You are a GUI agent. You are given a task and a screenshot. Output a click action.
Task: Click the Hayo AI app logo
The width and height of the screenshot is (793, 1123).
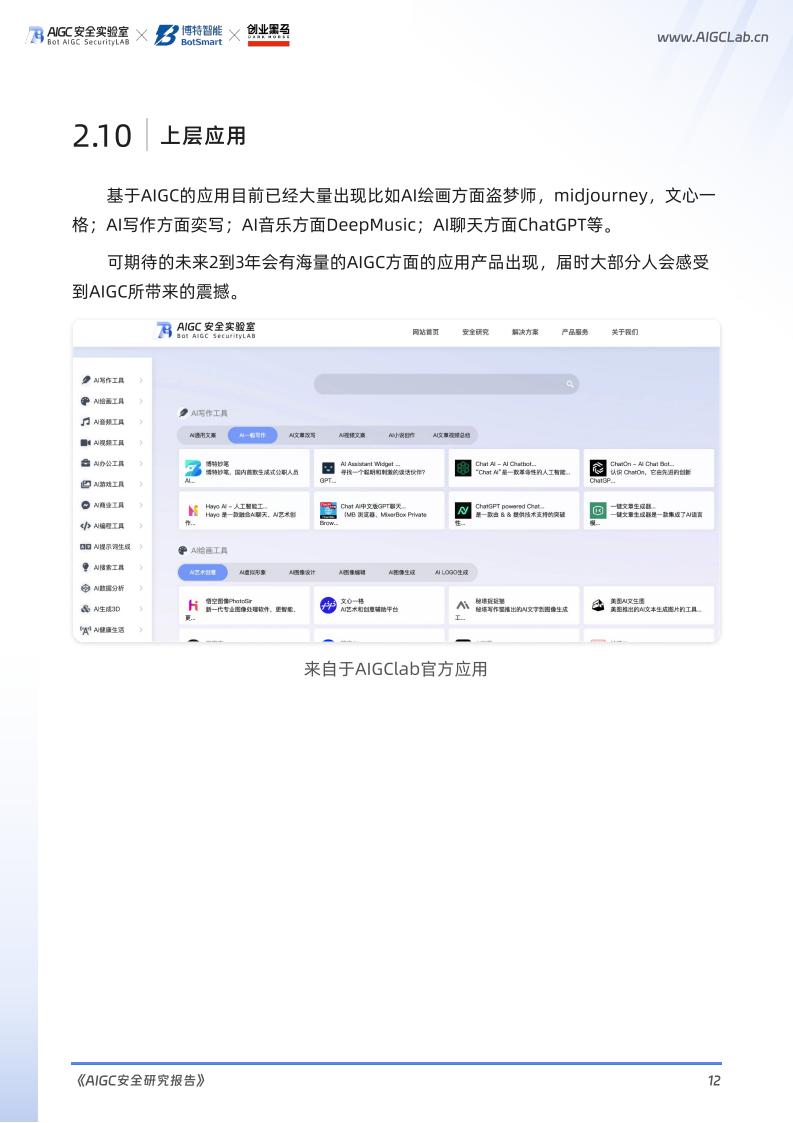point(193,511)
